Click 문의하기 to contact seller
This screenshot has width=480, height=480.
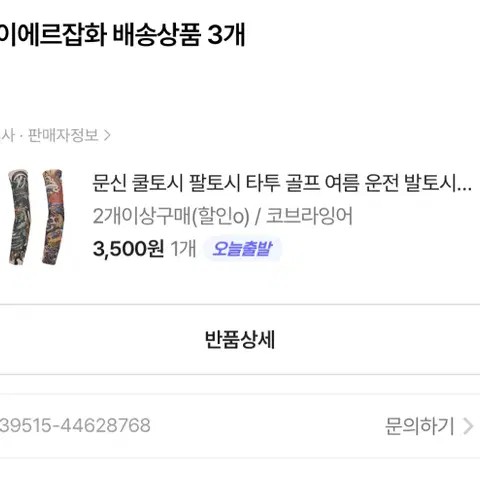click(x=420, y=426)
